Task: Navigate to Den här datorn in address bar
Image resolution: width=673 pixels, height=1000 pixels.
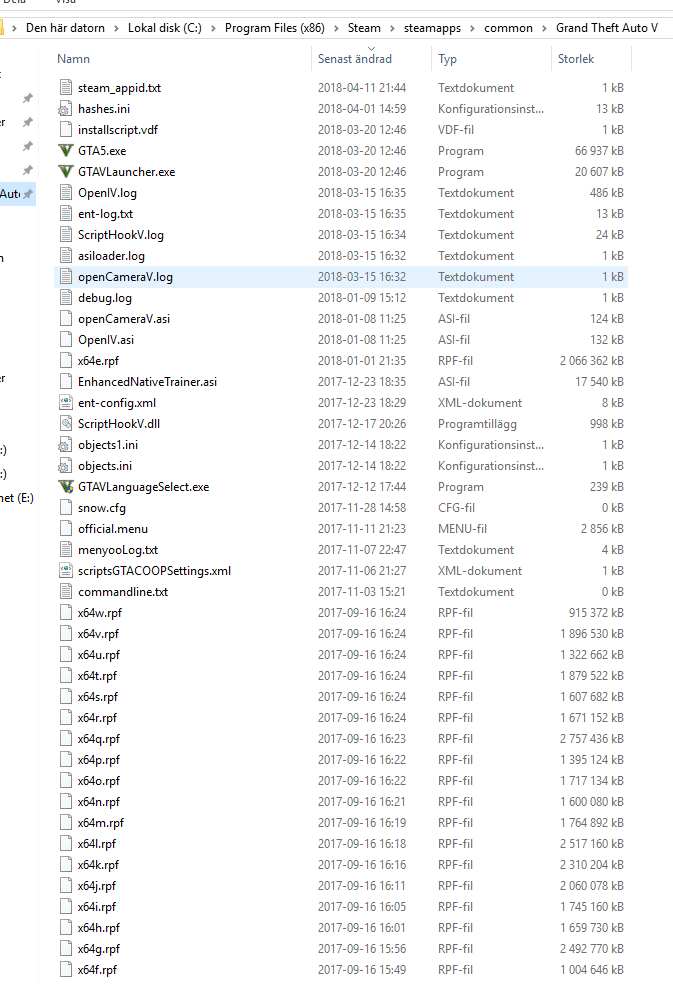Action: (x=66, y=28)
